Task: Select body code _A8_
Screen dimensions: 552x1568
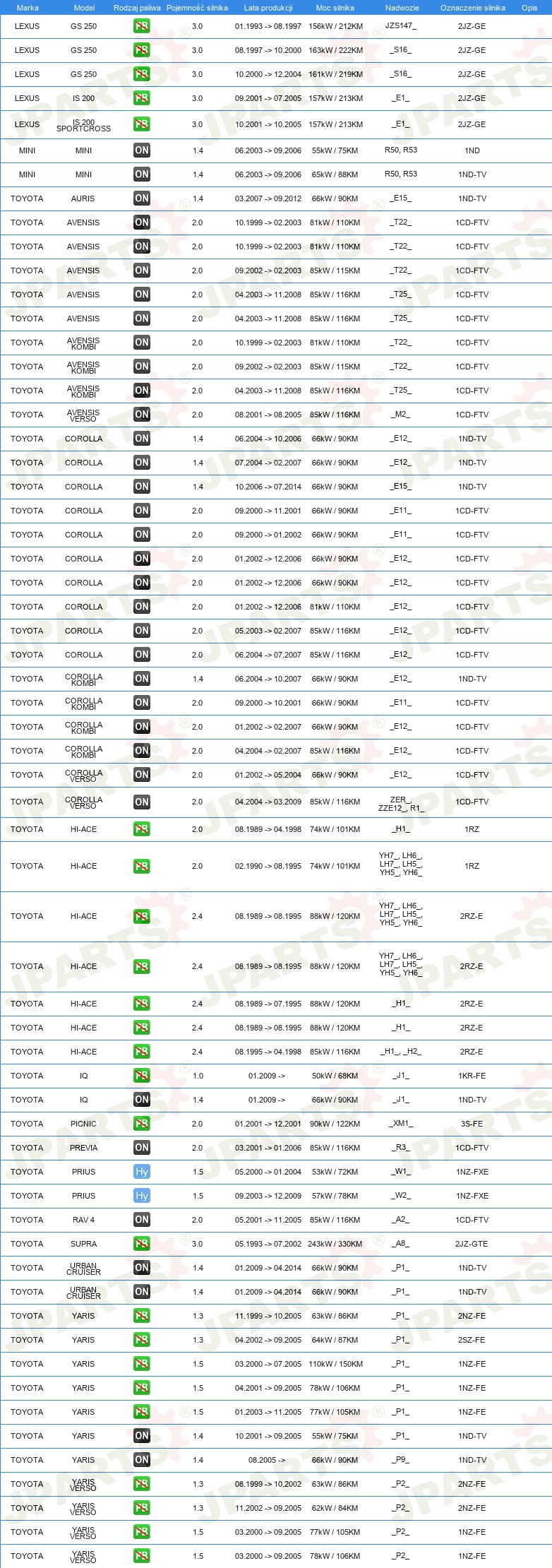Action: [x=401, y=1244]
